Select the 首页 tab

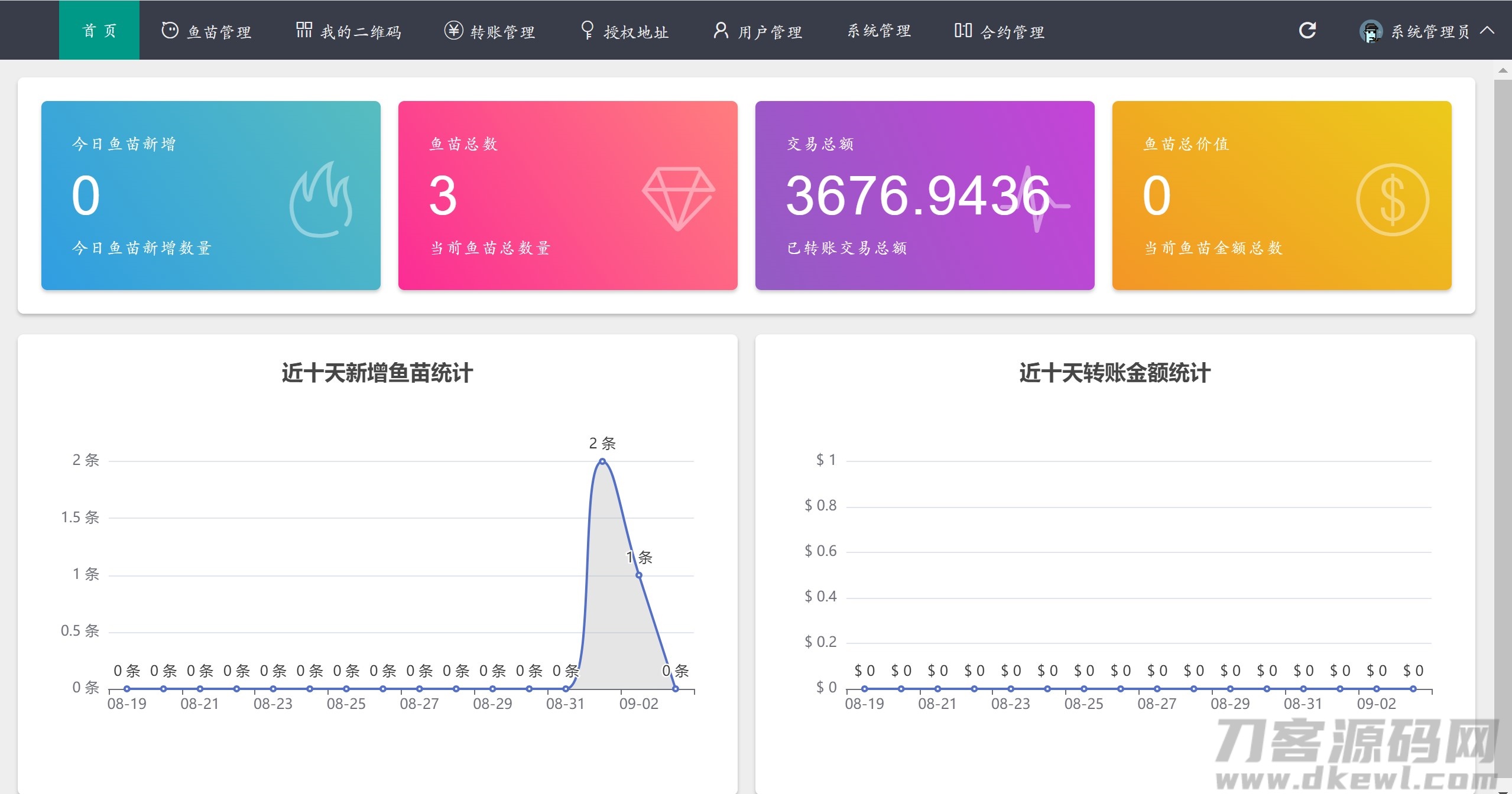click(99, 31)
